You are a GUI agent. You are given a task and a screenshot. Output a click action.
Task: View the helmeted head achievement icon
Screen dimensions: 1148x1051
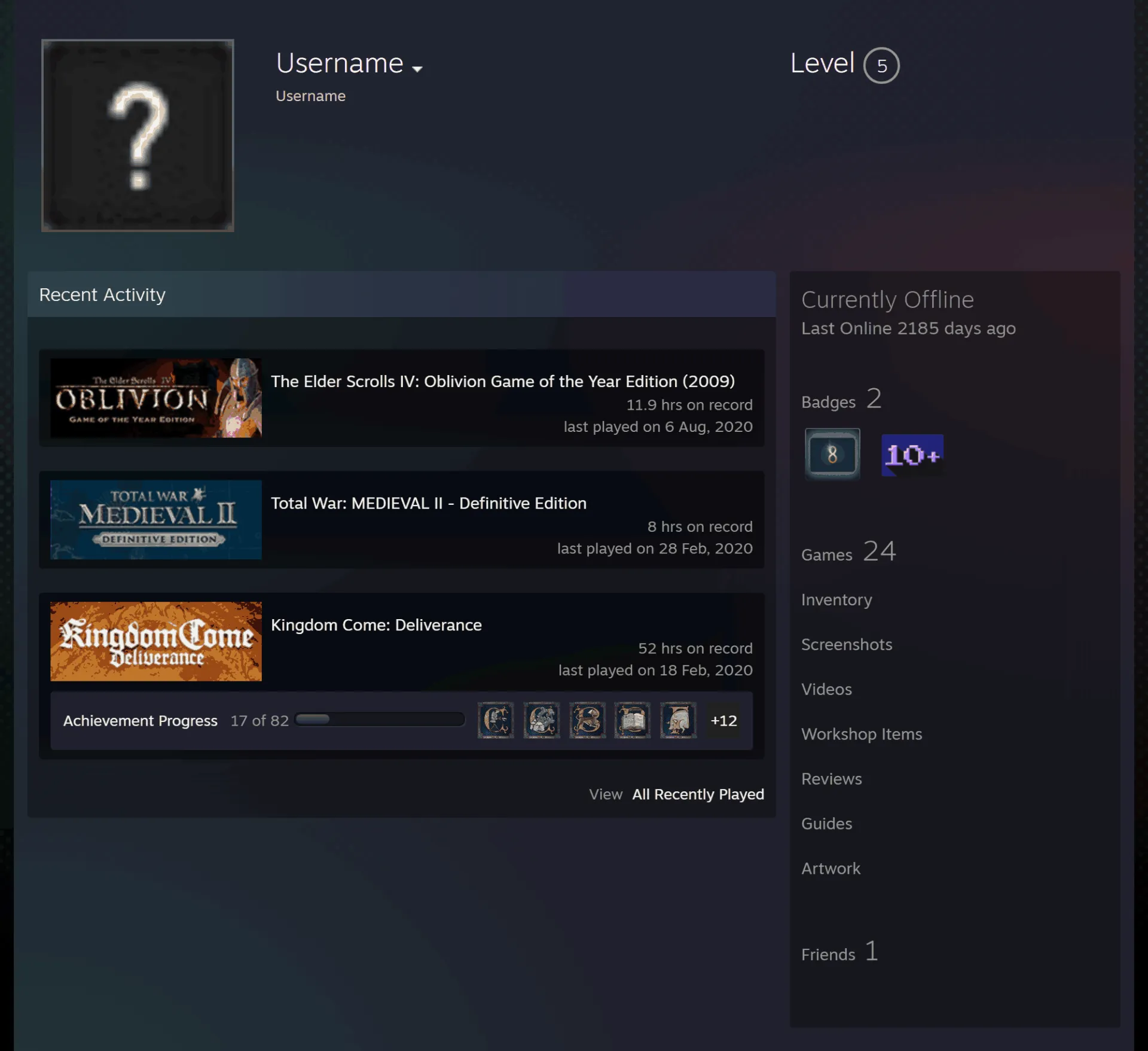click(x=678, y=720)
